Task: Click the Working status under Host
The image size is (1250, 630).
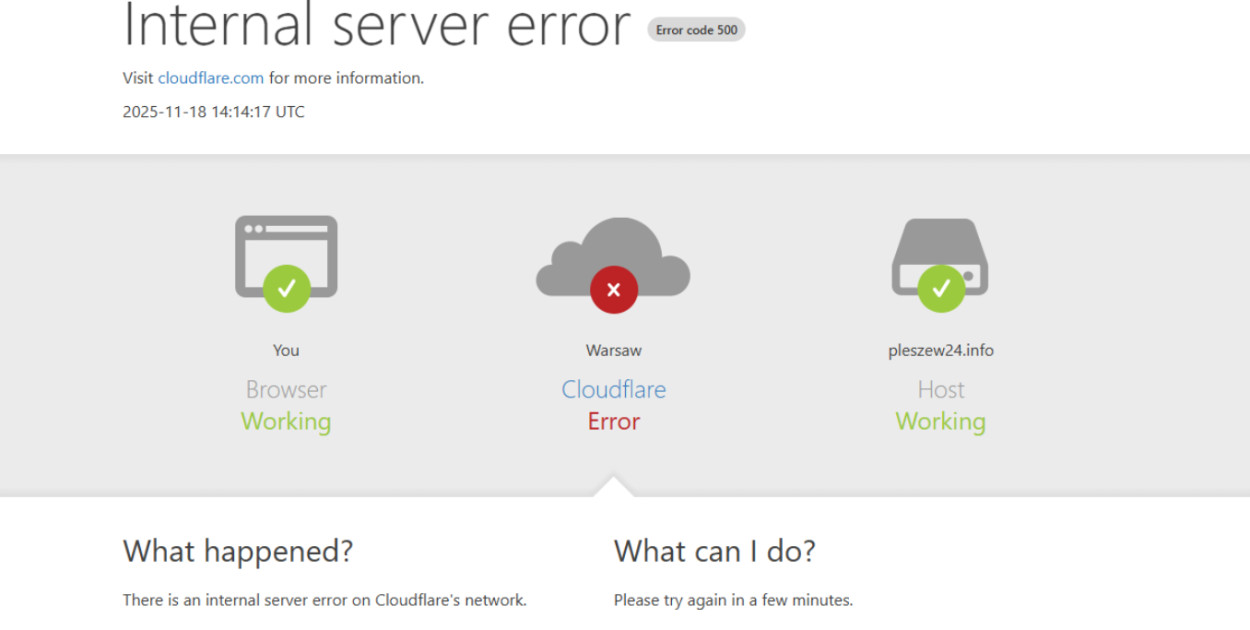Action: 940,421
